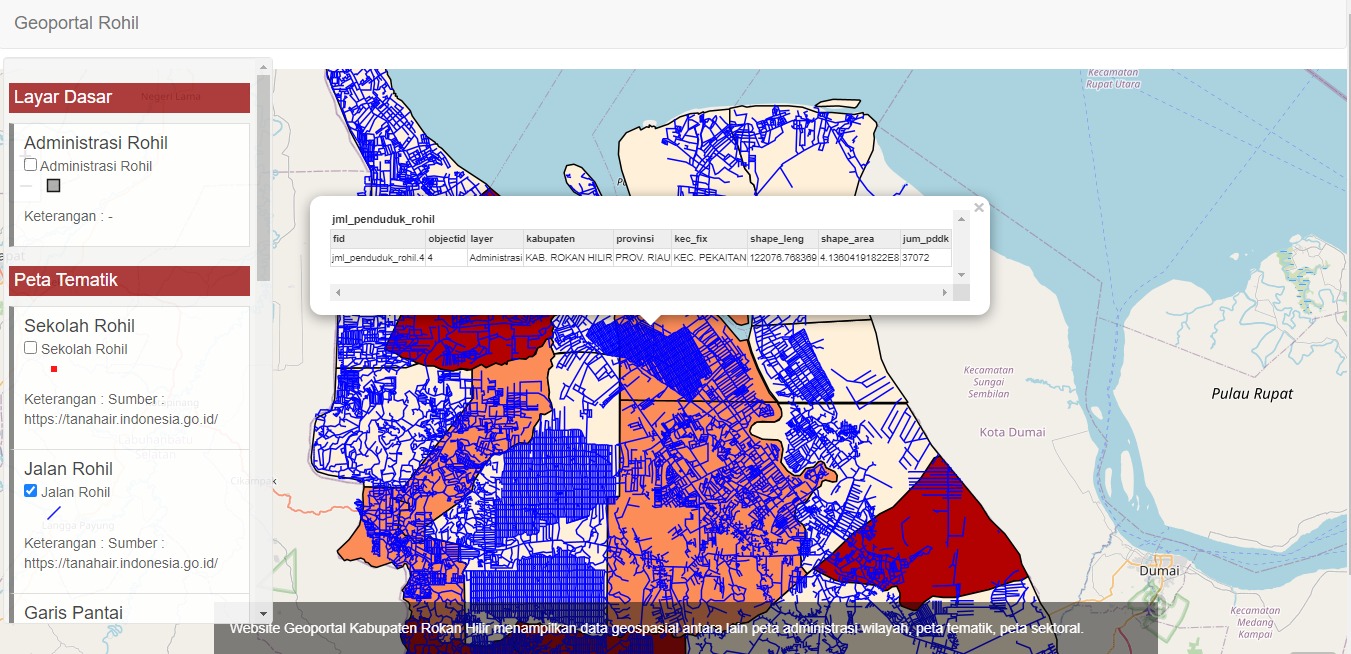
Task: Click the blue Jalan Rohil line symbol
Action: tap(54, 512)
